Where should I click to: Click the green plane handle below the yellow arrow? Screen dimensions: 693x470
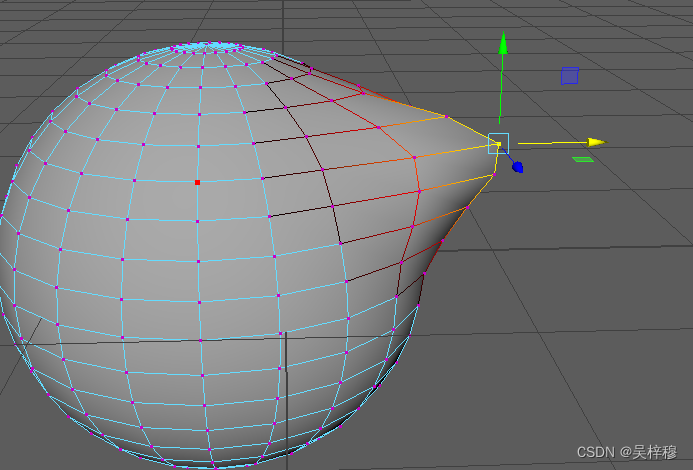(583, 159)
